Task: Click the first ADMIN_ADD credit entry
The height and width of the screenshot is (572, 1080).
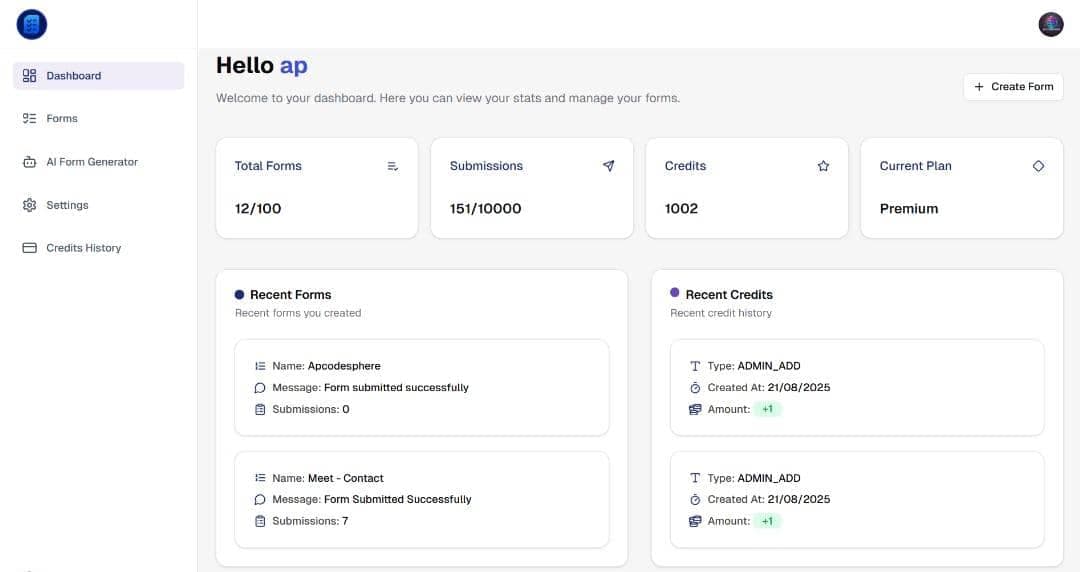Action: click(x=856, y=387)
